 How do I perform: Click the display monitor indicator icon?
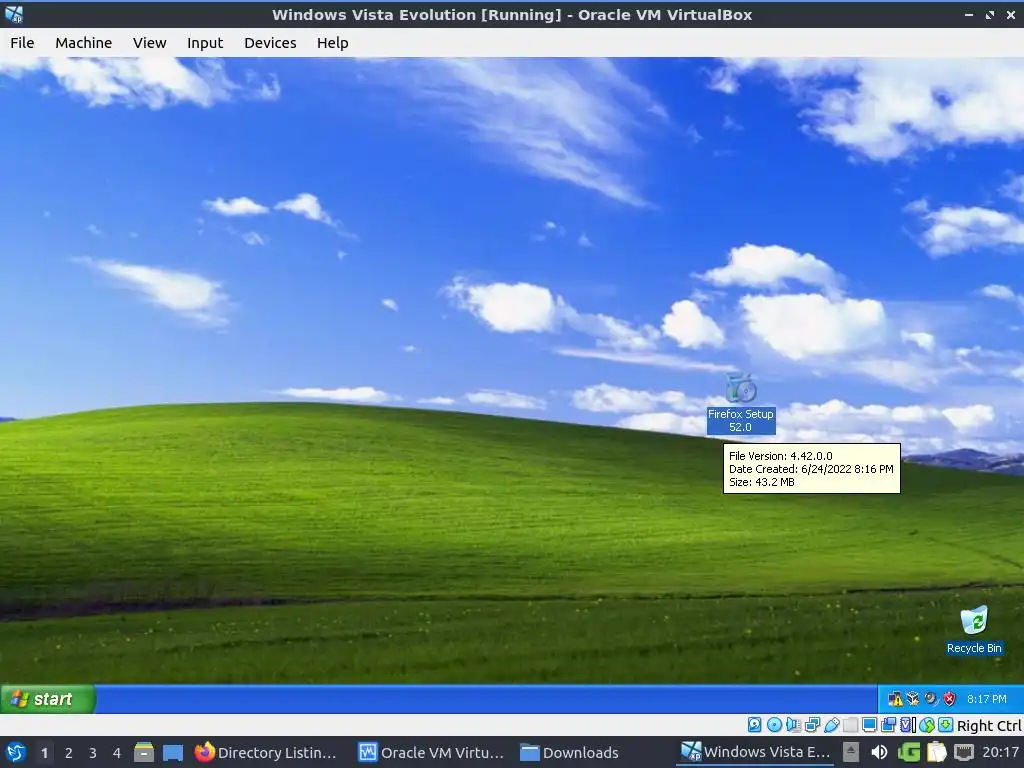pos(869,724)
